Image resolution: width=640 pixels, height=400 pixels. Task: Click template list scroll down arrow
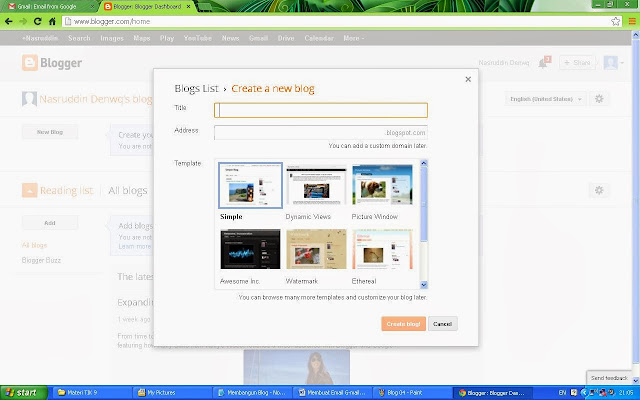(x=424, y=285)
